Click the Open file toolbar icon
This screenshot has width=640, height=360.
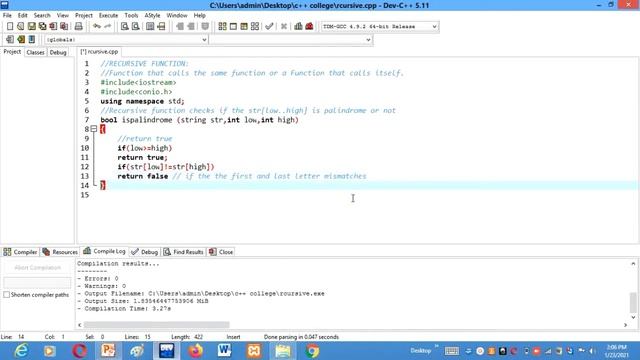20,26
